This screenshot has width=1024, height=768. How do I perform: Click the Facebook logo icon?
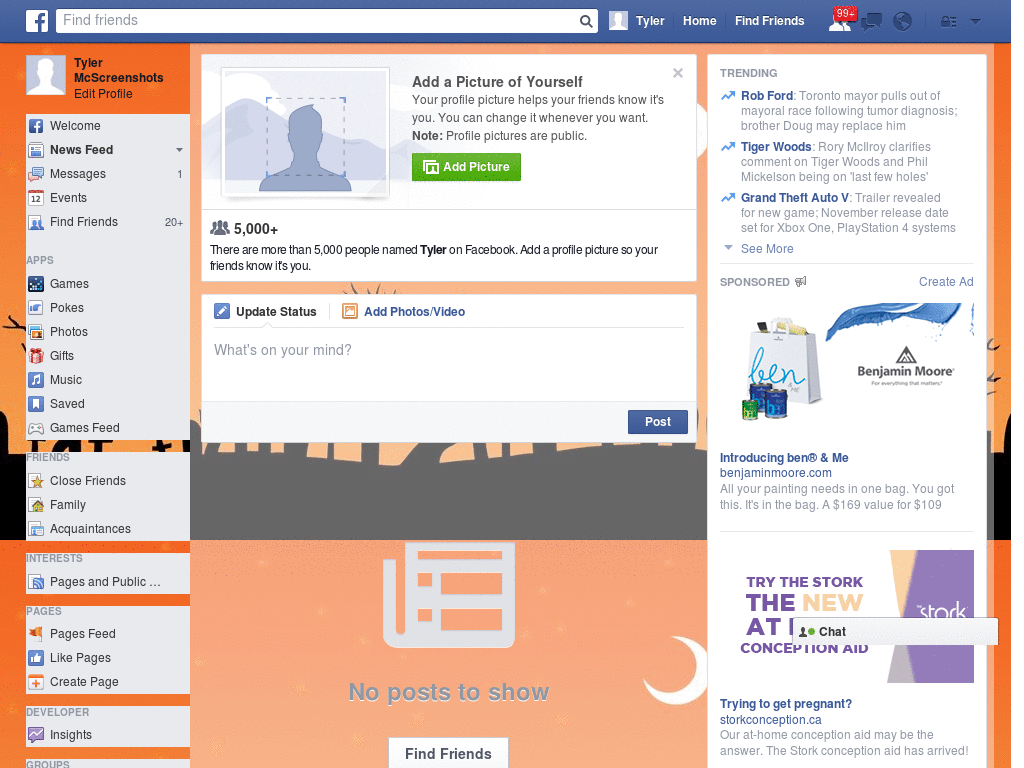tap(37, 21)
